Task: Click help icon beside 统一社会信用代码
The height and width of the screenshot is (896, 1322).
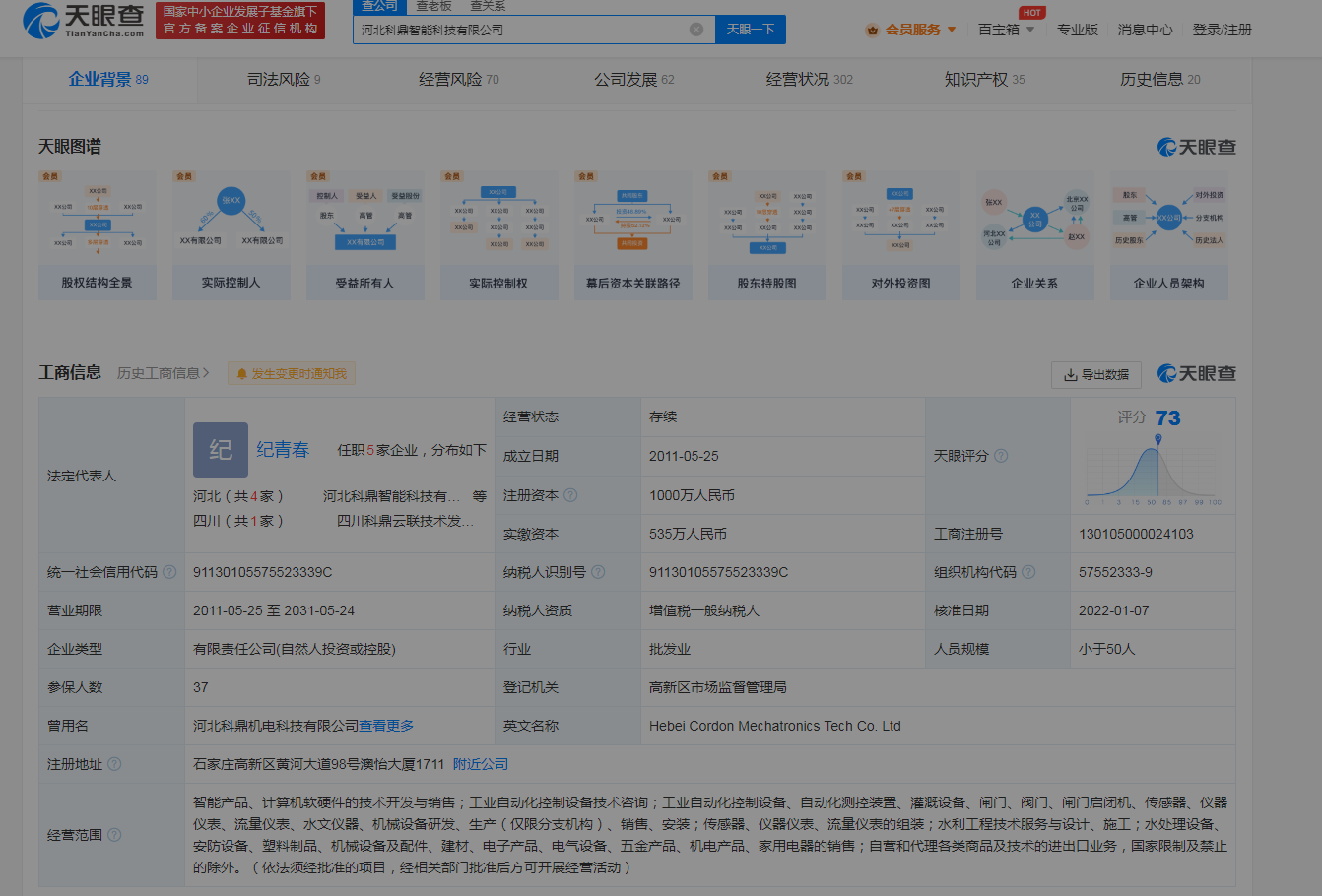Action: 169,572
